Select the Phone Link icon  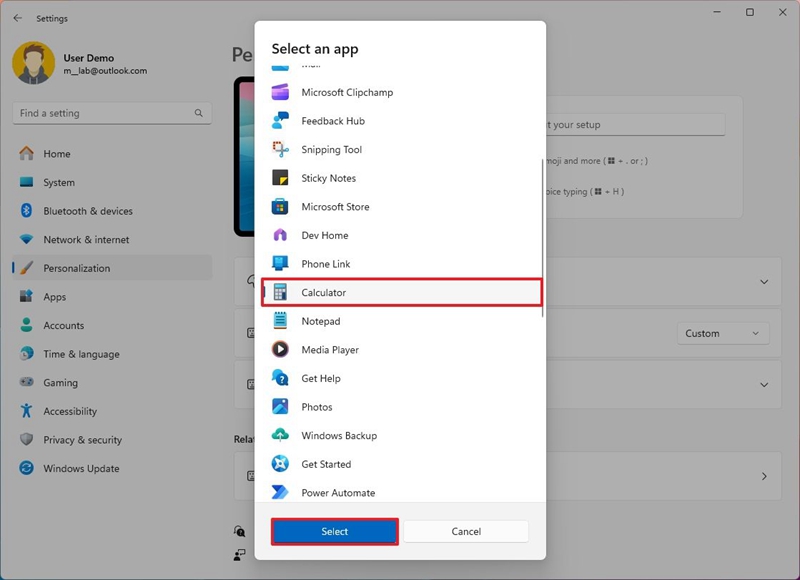(280, 264)
